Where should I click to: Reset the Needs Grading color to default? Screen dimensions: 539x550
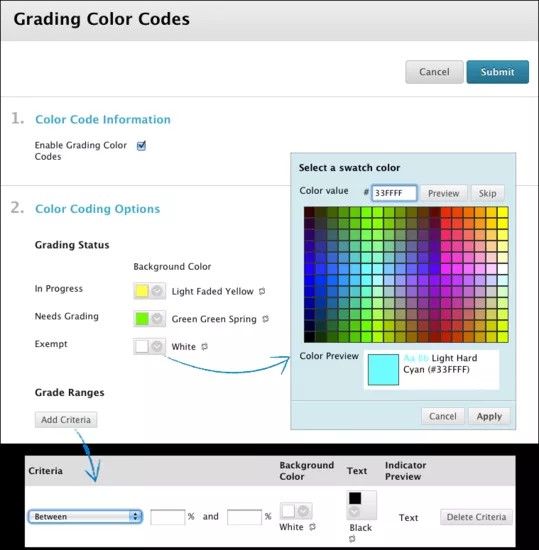266,319
